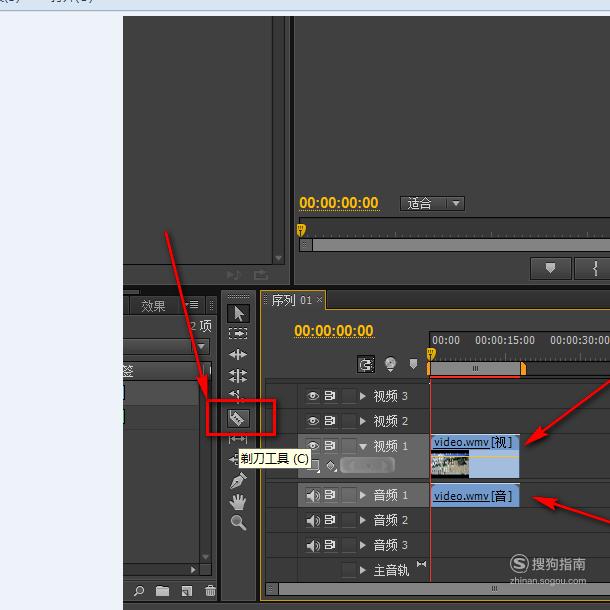Click the master track icon beside 主音轨
610x610 pixels.
[421, 564]
